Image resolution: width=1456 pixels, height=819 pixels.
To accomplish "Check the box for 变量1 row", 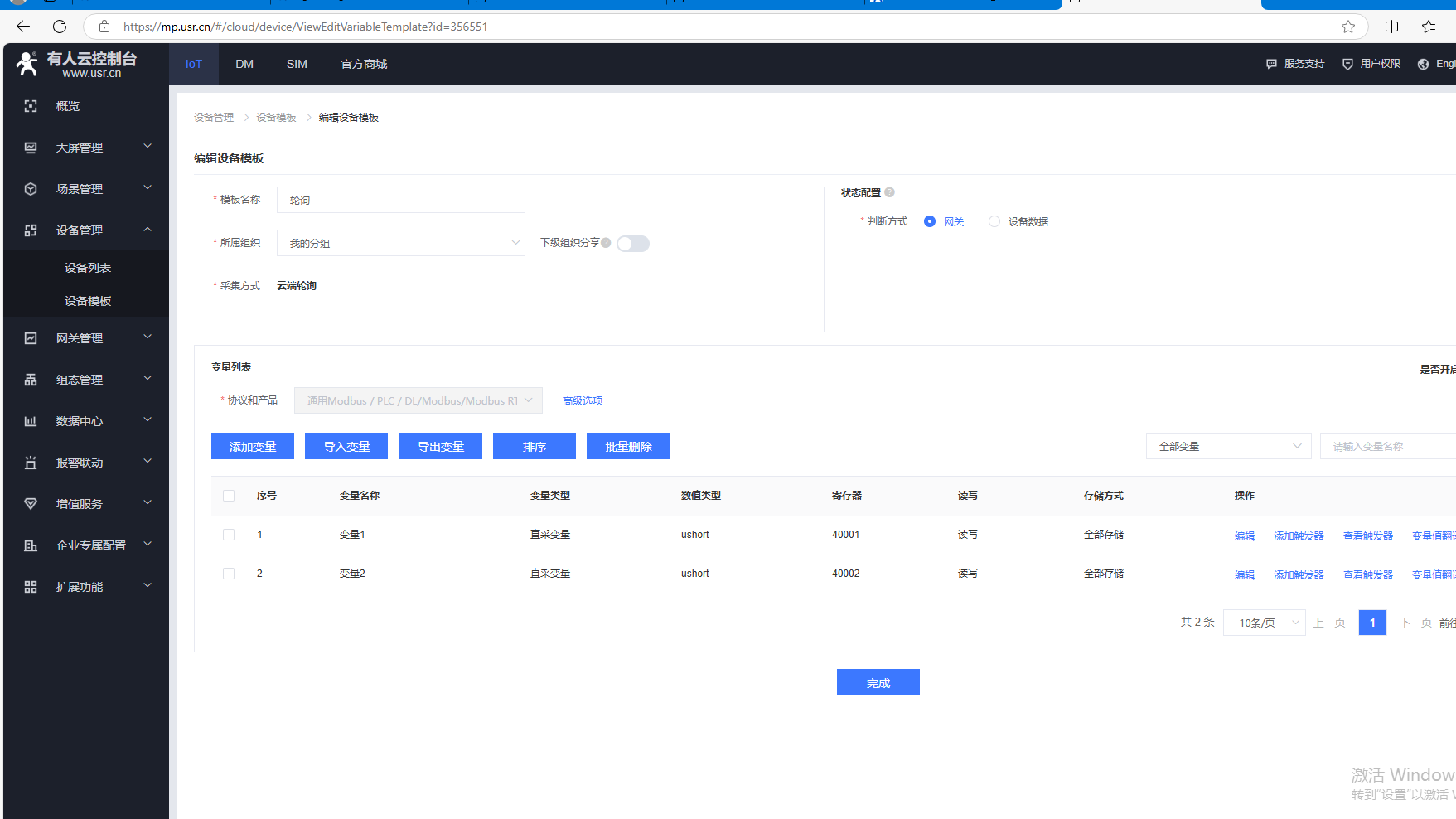I will click(x=229, y=535).
